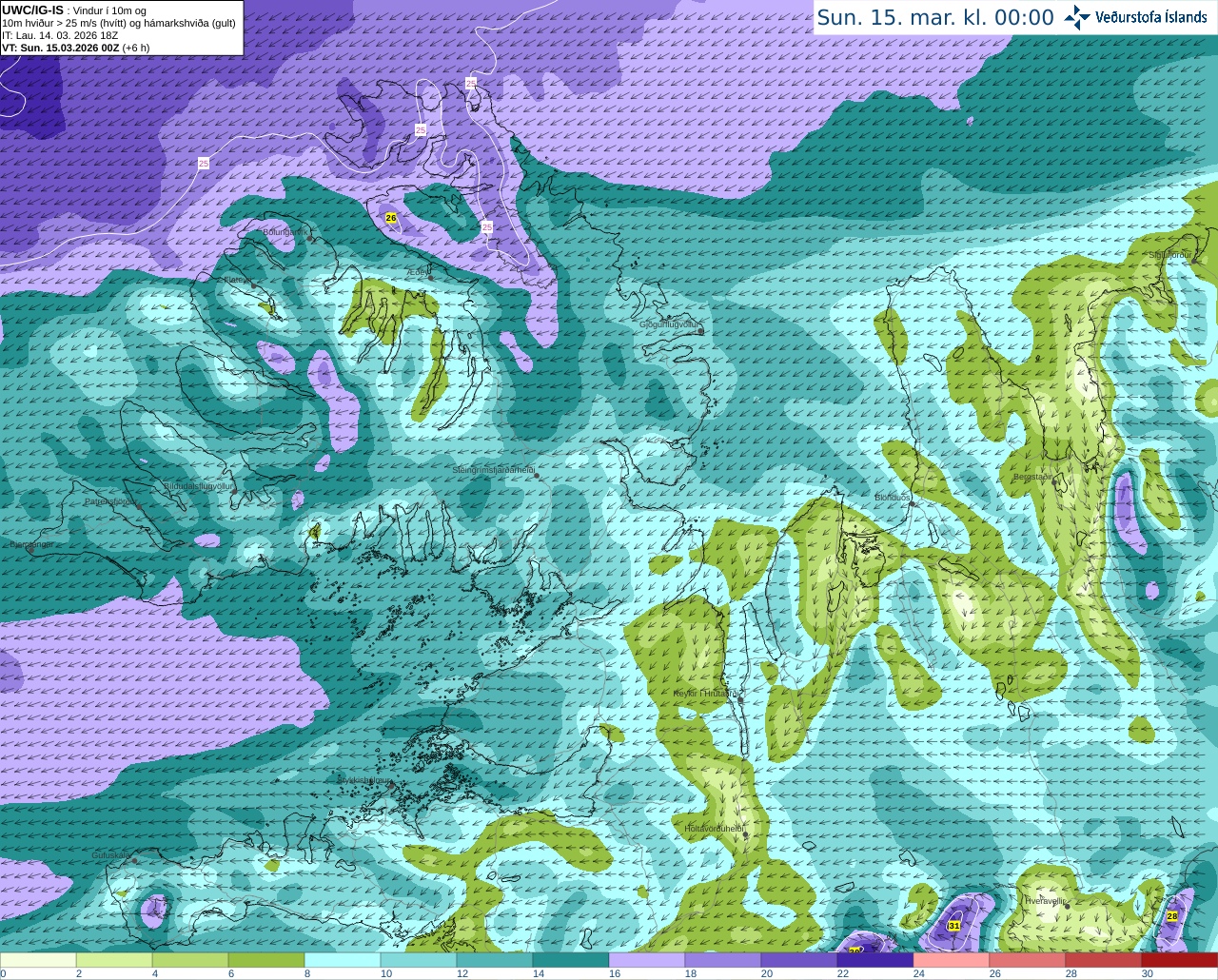Click the UWC/IG-IS model title

pyautogui.click(x=32, y=10)
